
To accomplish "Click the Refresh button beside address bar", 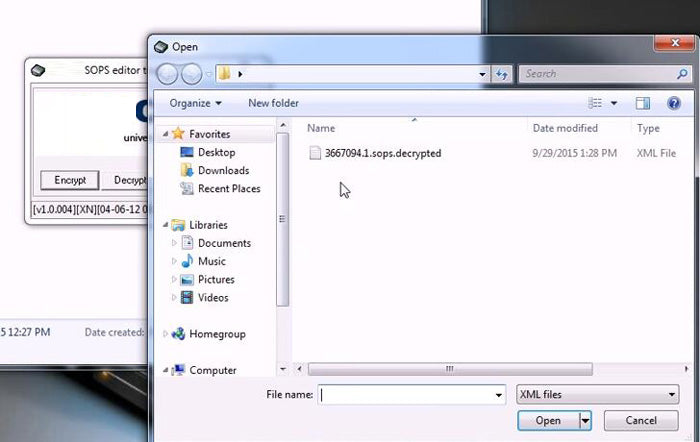I will coord(502,74).
